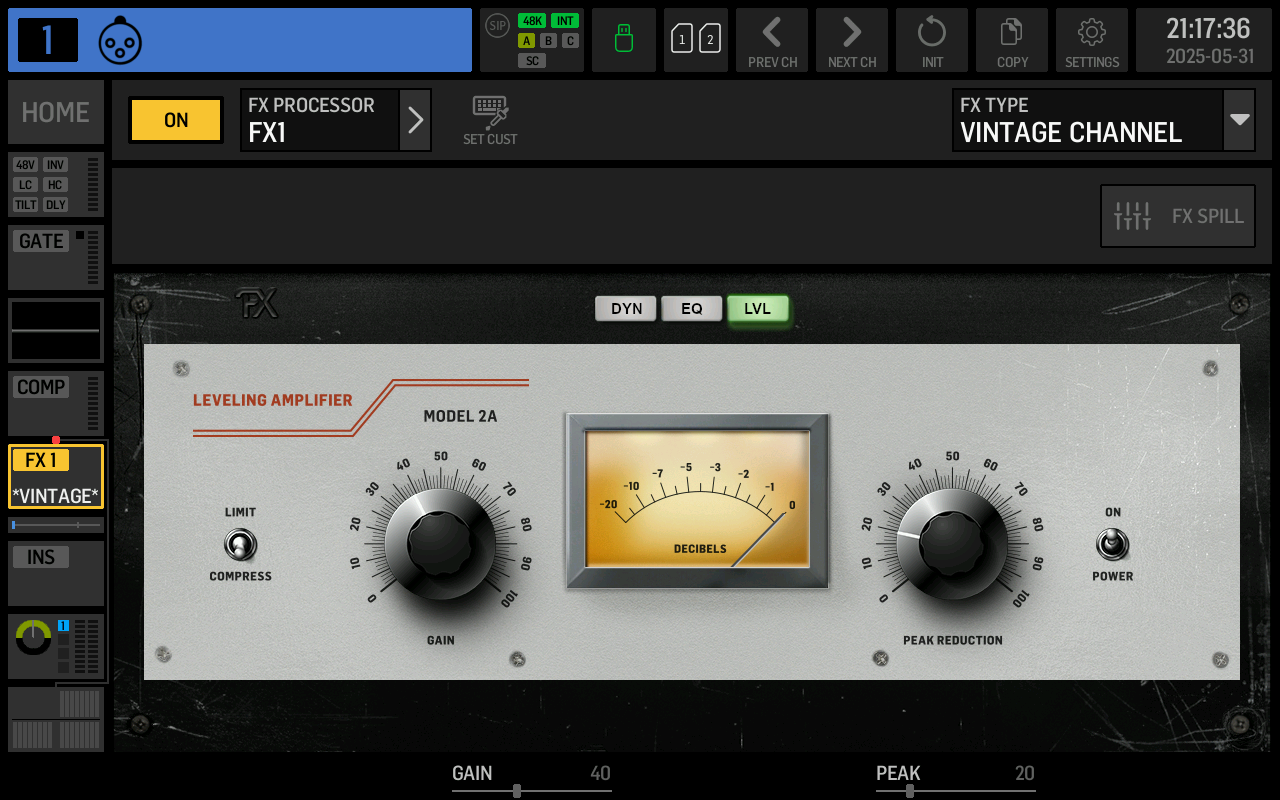Open the SETTINGS gear
Viewport: 1280px width, 800px height.
coord(1092,40)
